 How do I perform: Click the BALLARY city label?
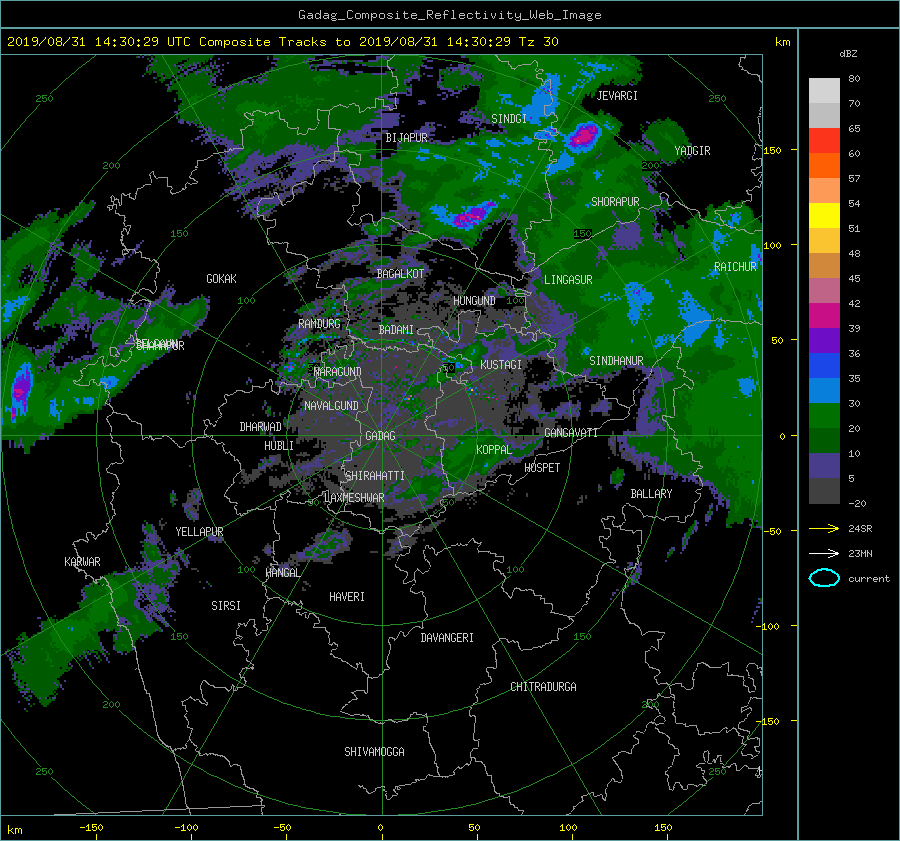(651, 494)
